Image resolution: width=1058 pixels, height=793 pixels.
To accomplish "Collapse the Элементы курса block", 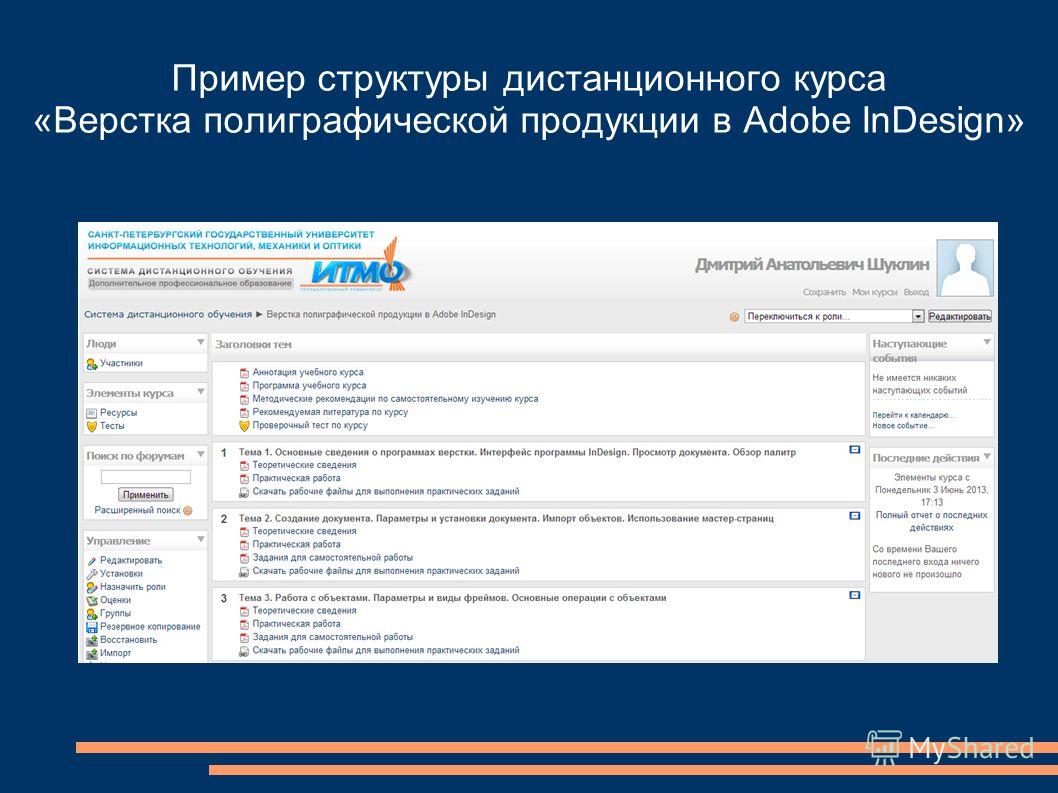I will 200,391.
